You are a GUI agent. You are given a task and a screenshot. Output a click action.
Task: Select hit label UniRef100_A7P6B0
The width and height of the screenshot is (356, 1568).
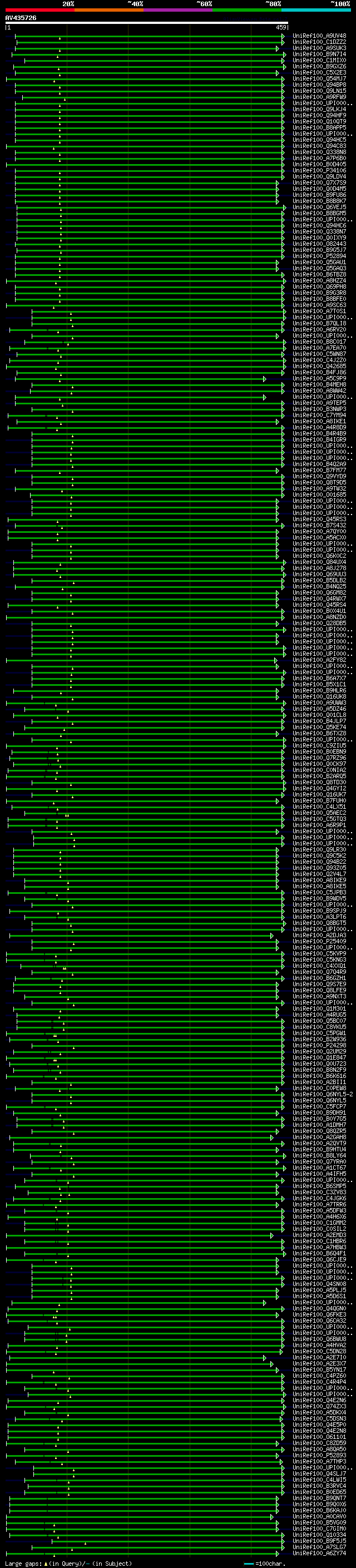[x=319, y=159]
